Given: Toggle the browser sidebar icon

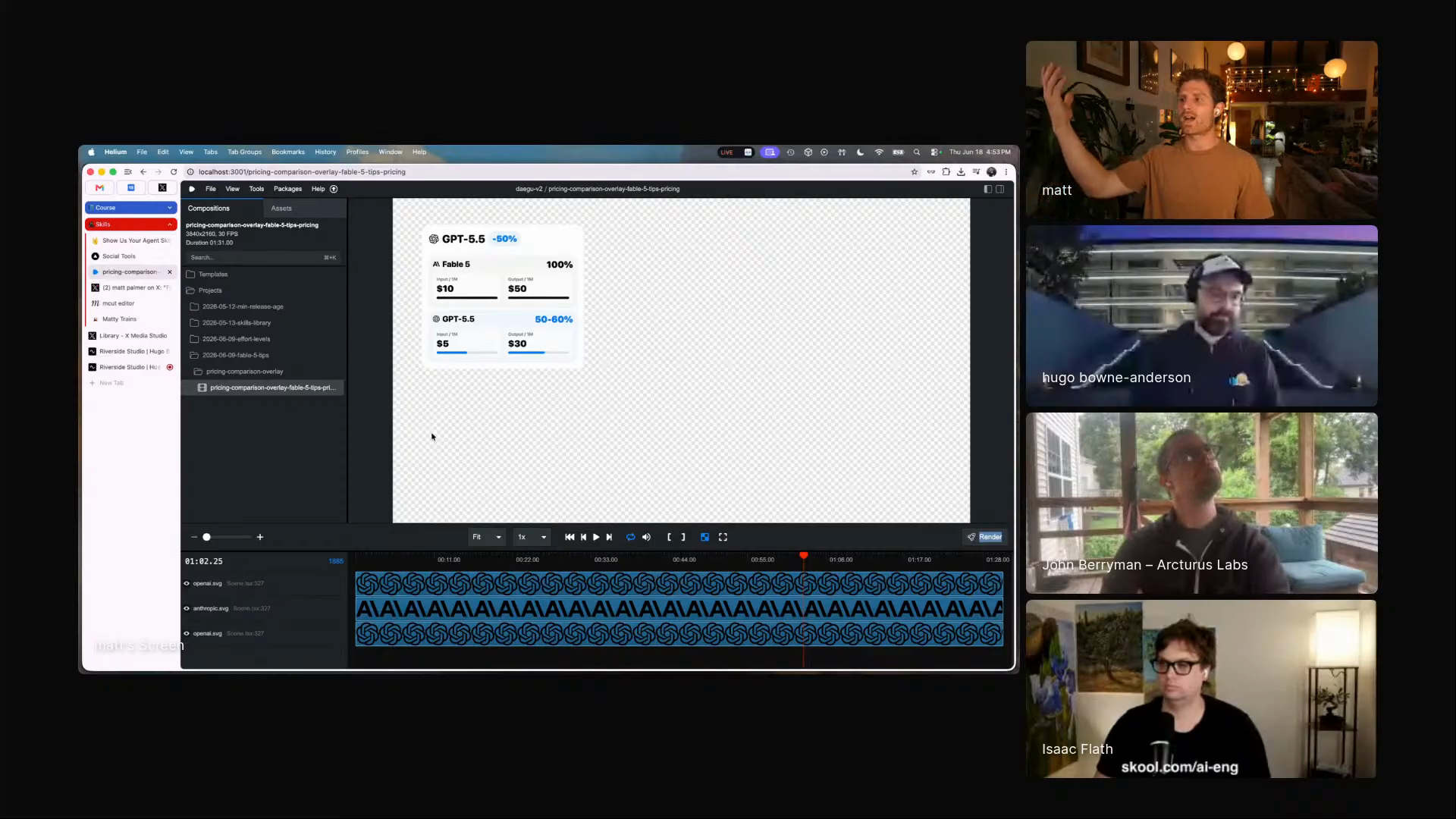Looking at the screenshot, I should pos(128,172).
